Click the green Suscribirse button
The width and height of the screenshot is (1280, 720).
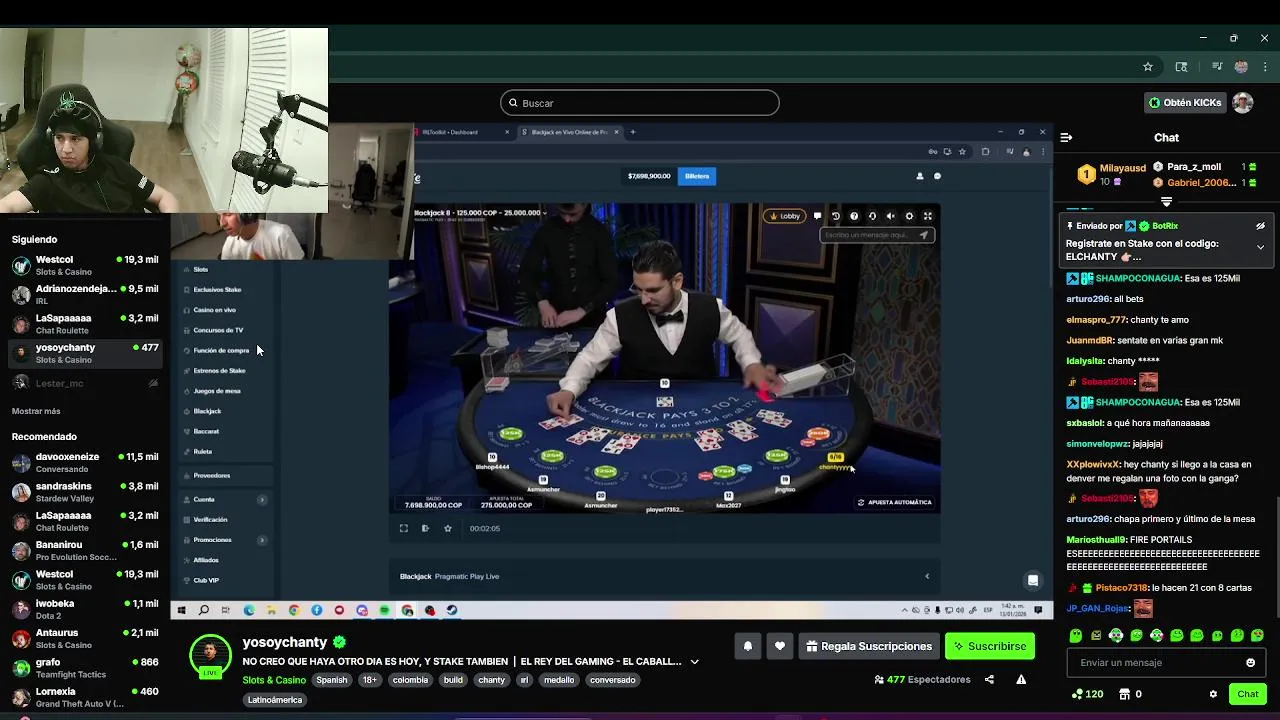point(990,646)
